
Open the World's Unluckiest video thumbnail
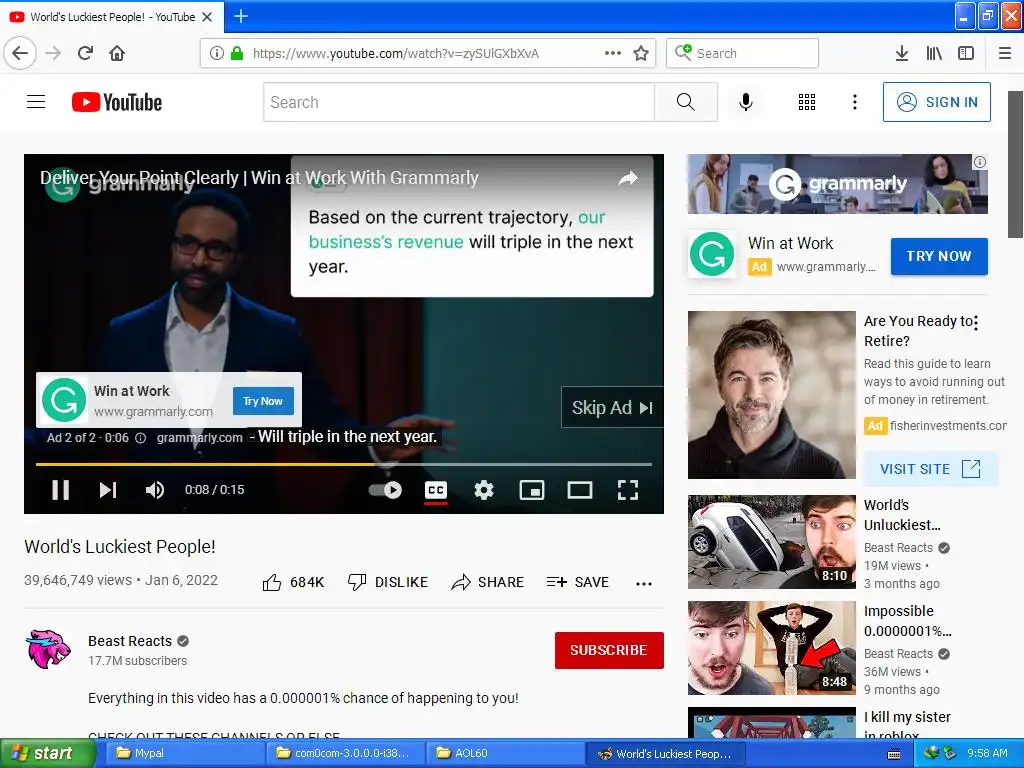tap(771, 541)
